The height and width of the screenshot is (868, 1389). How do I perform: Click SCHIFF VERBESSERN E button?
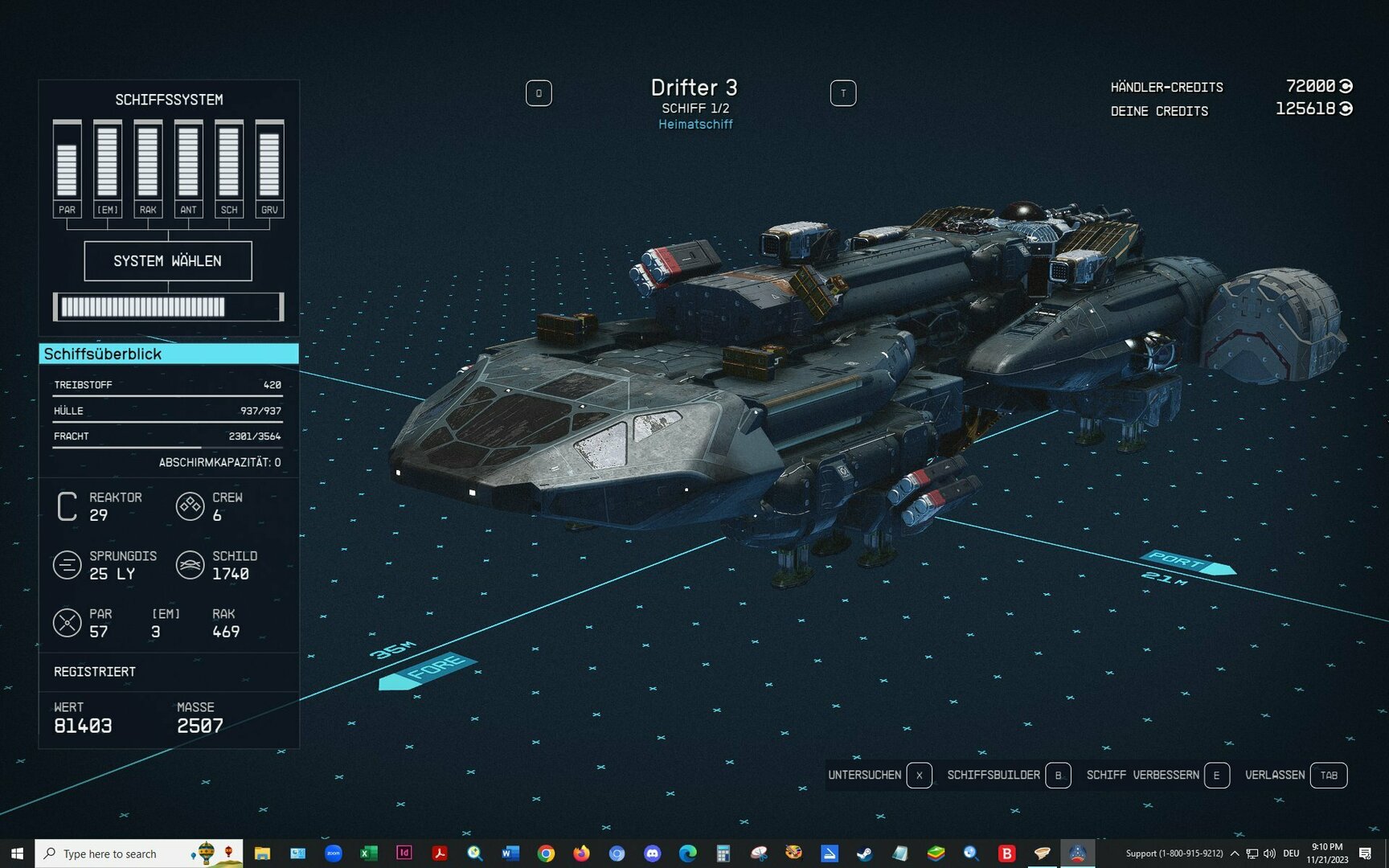[1157, 775]
